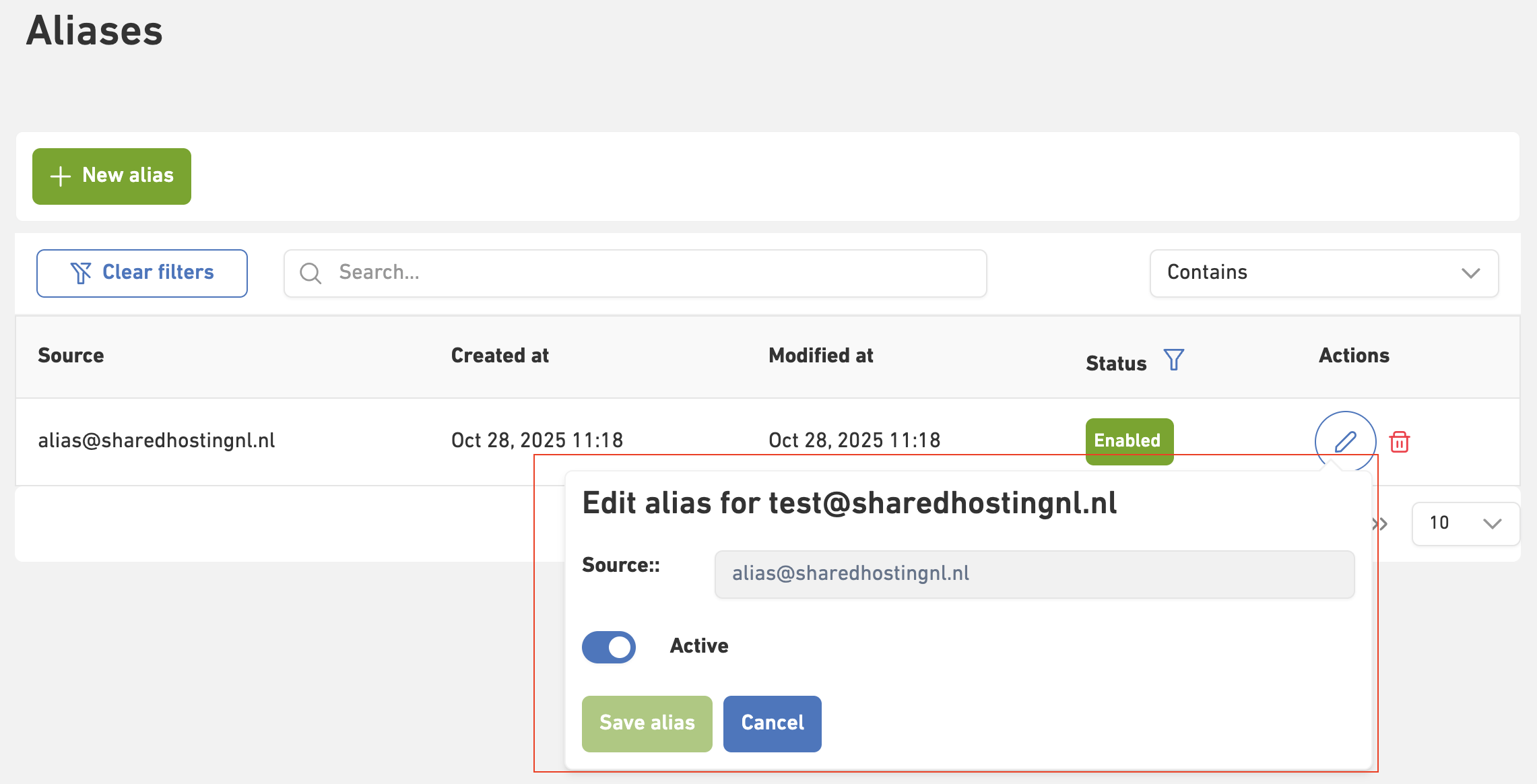The image size is (1537, 784).
Task: Select the alias@sharedhostingnl.nl table row
Action: tap(156, 440)
